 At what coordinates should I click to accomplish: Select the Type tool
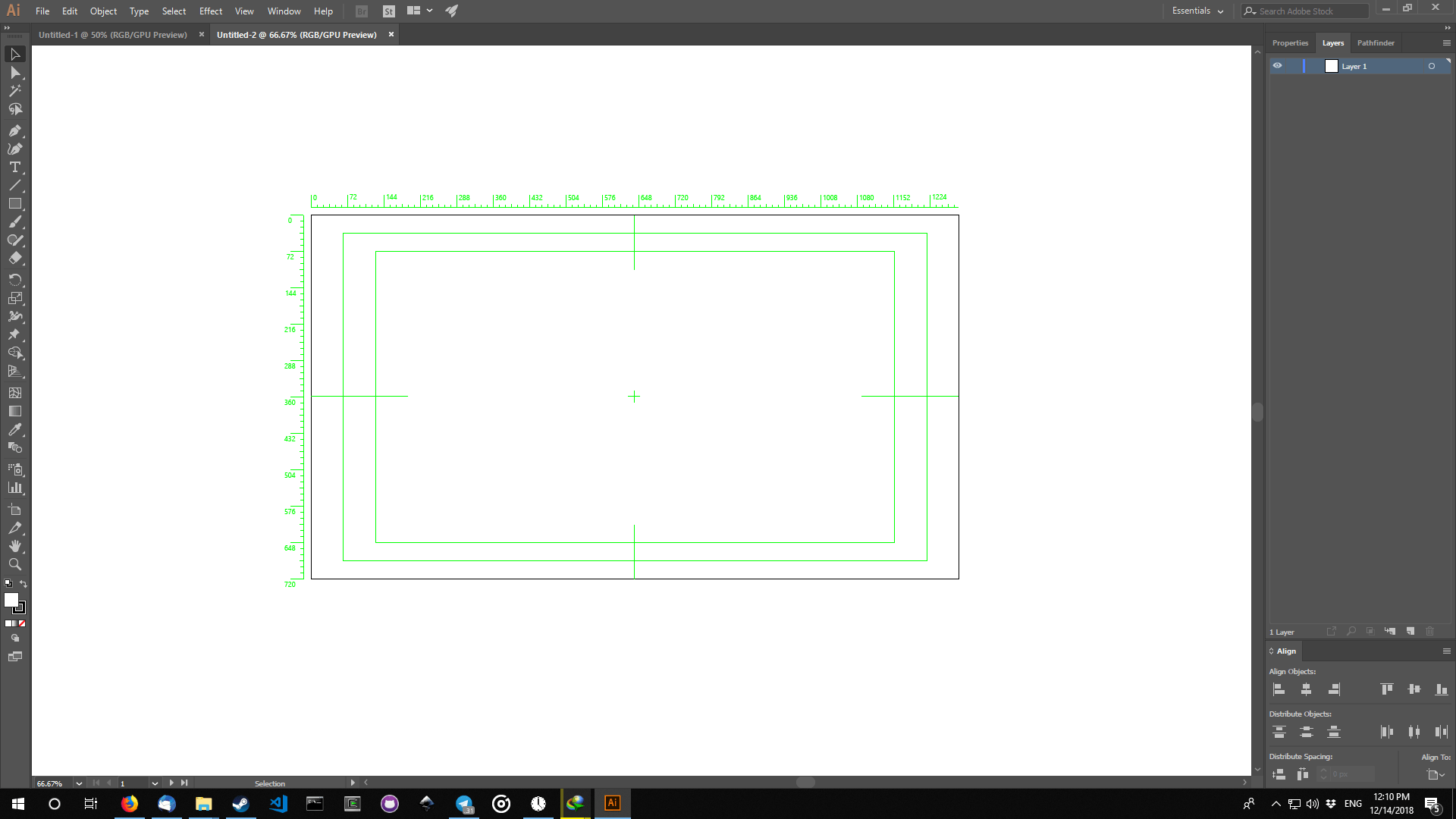(15, 167)
